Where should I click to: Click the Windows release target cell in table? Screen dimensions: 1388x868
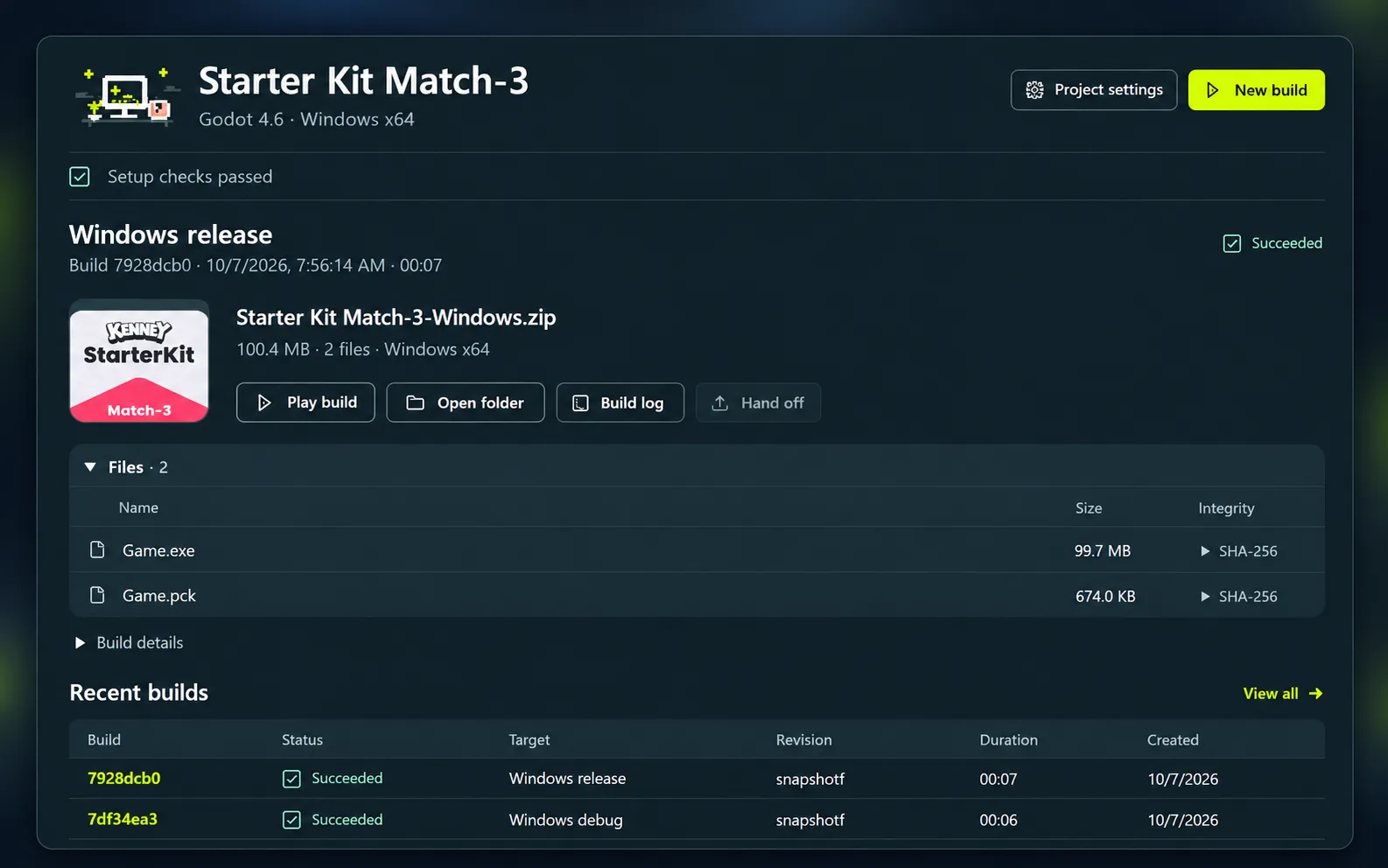567,779
